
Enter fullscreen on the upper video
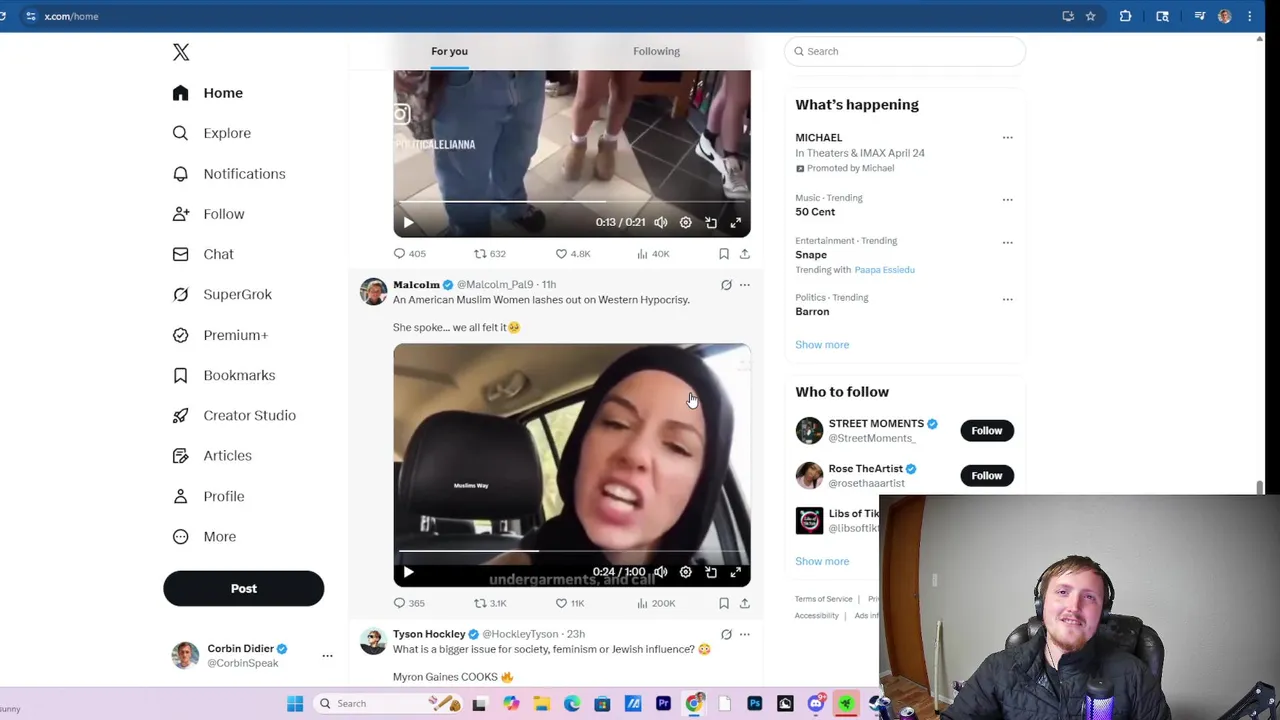(736, 222)
